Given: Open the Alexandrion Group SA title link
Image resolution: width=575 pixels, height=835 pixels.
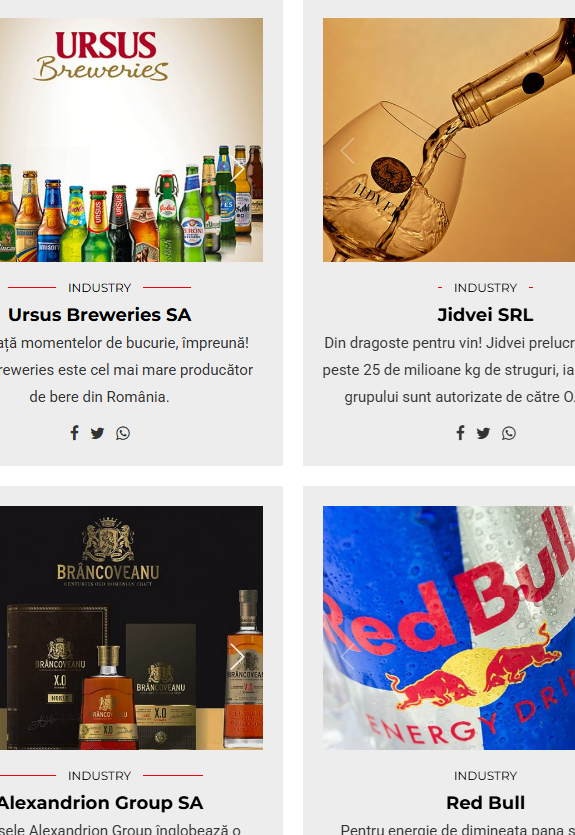Looking at the screenshot, I should coord(100,803).
